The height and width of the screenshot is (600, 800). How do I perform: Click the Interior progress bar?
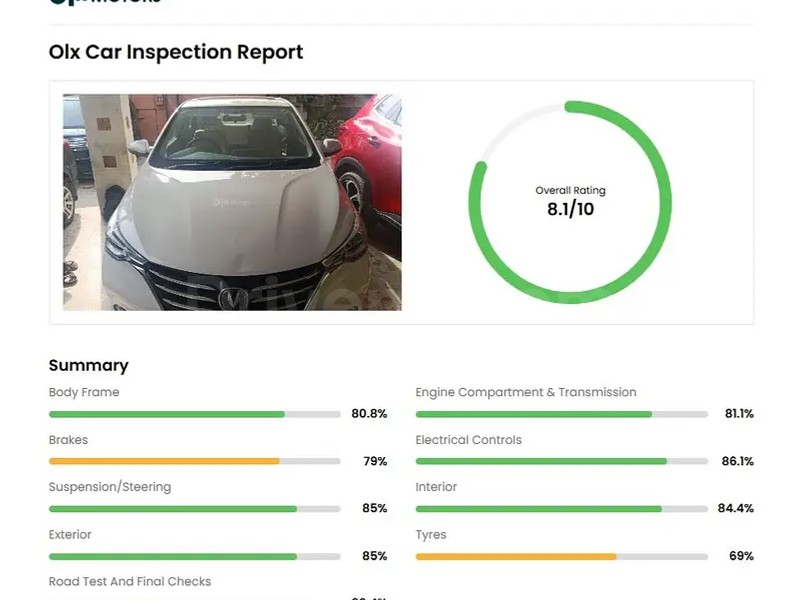[x=561, y=509]
